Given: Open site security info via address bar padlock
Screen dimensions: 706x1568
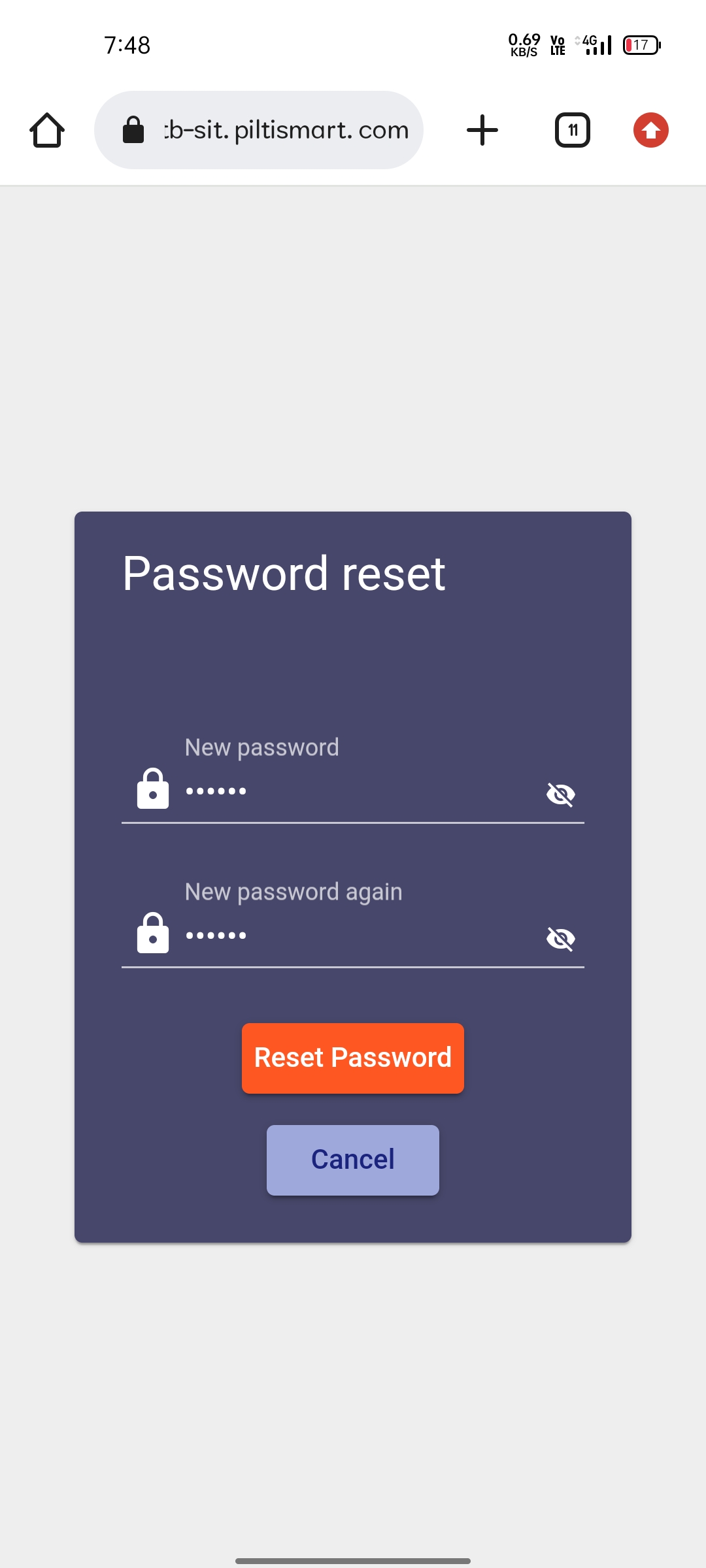Looking at the screenshot, I should [x=133, y=129].
